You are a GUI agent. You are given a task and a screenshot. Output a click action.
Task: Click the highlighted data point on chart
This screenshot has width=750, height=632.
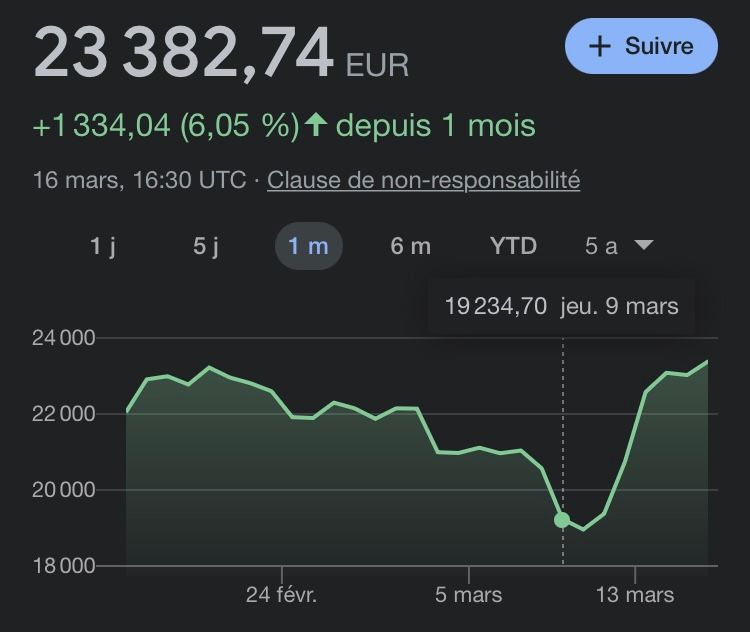click(x=562, y=520)
